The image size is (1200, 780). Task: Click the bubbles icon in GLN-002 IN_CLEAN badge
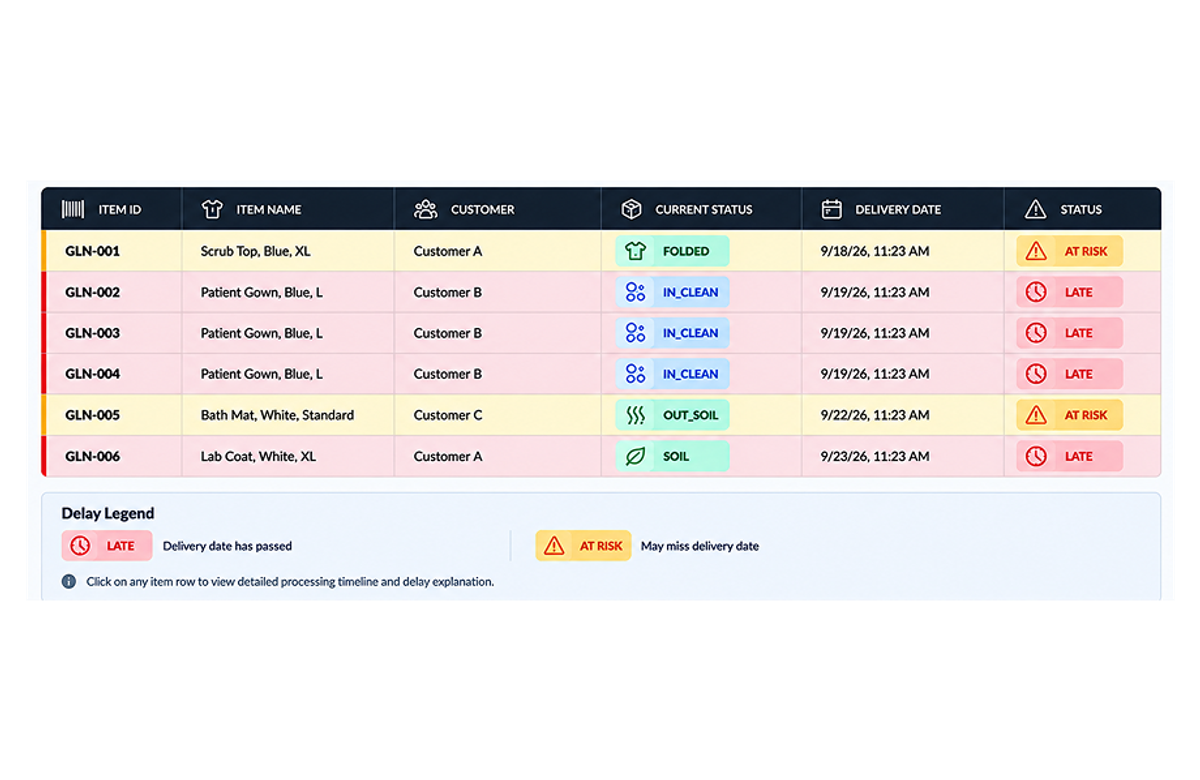coord(635,292)
